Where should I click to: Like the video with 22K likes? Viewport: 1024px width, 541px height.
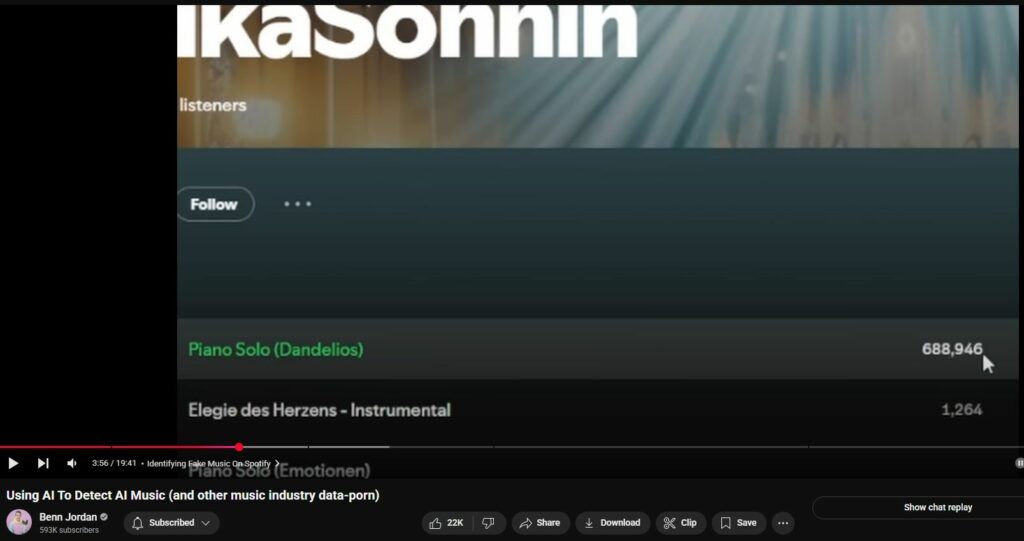[447, 523]
